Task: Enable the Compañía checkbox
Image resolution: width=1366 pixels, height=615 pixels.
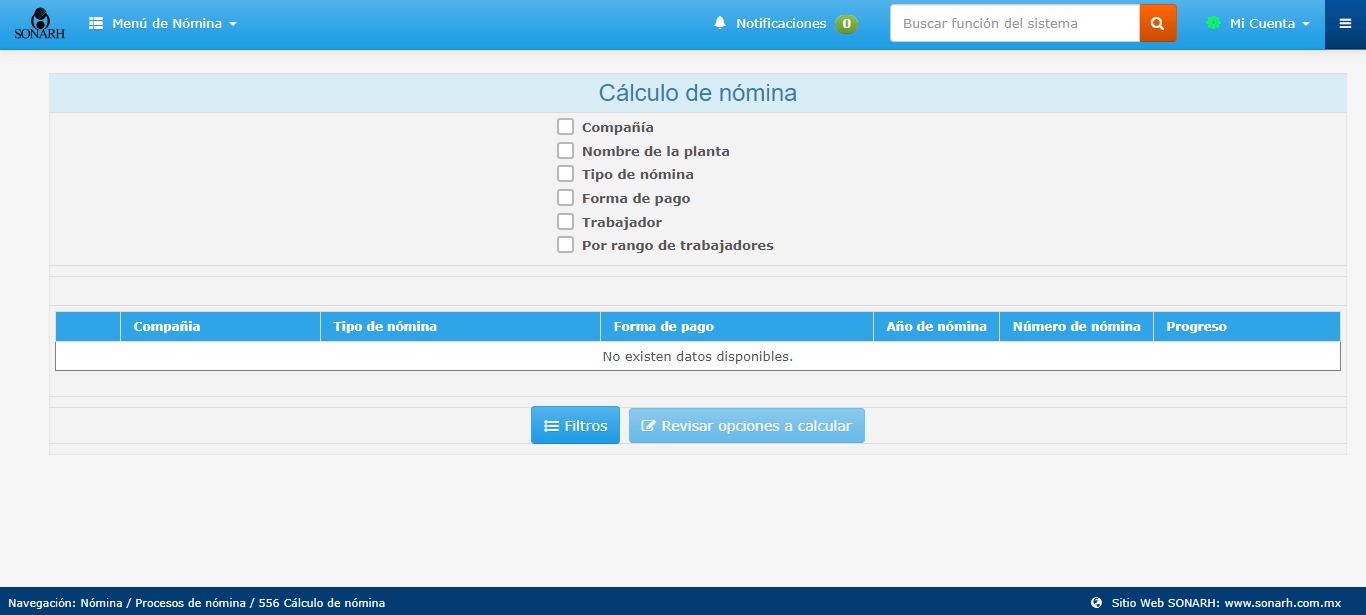Action: pyautogui.click(x=565, y=126)
